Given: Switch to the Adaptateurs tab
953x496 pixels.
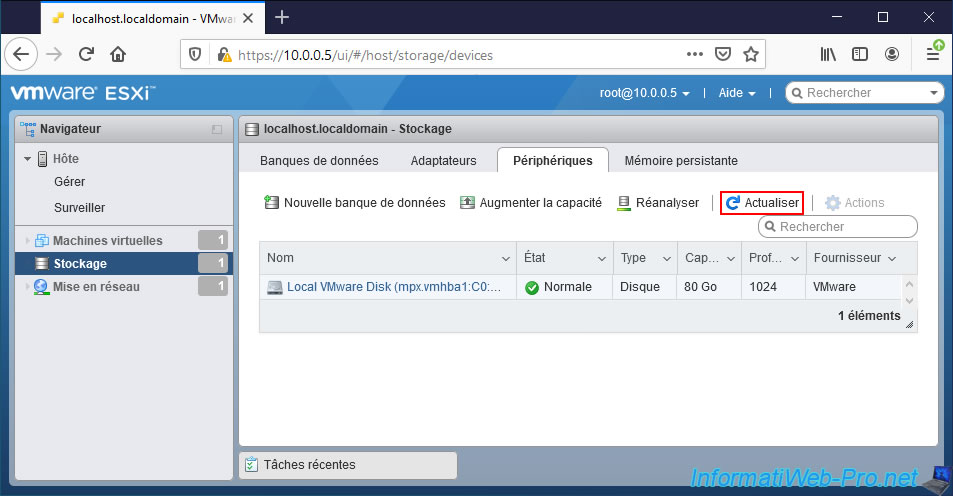Looking at the screenshot, I should coord(444,160).
